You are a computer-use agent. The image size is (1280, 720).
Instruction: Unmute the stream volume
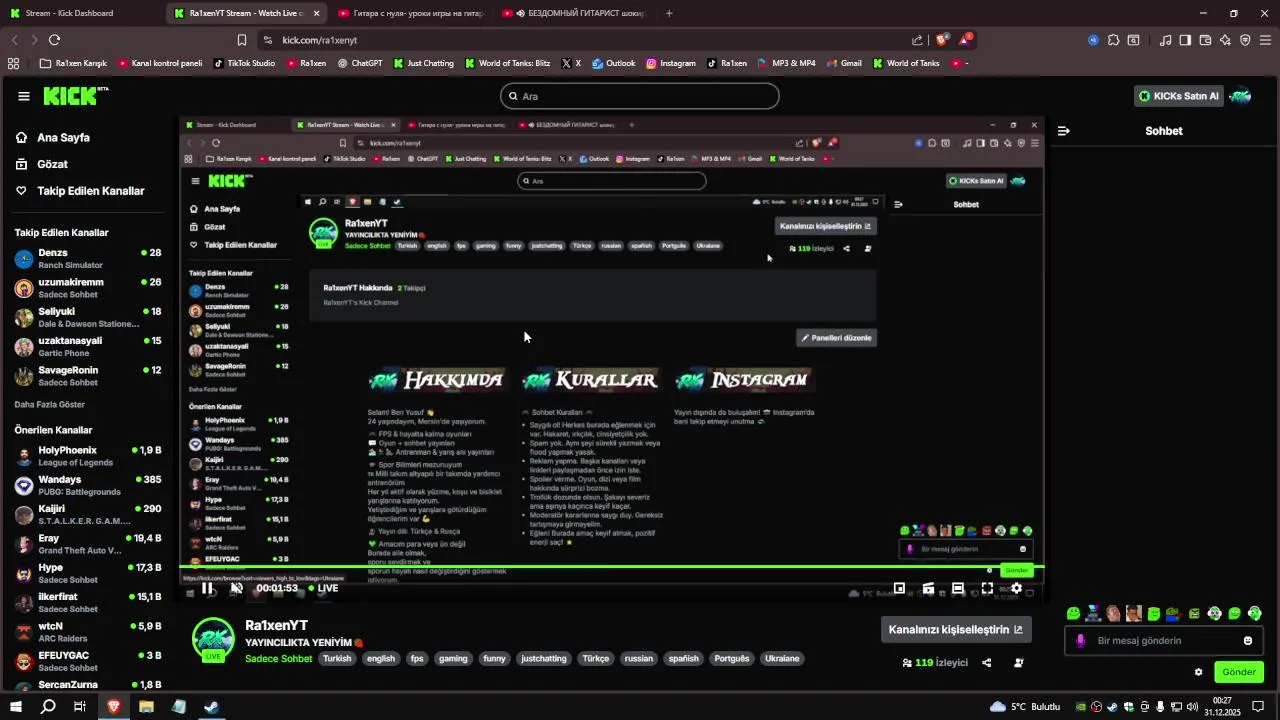click(236, 588)
